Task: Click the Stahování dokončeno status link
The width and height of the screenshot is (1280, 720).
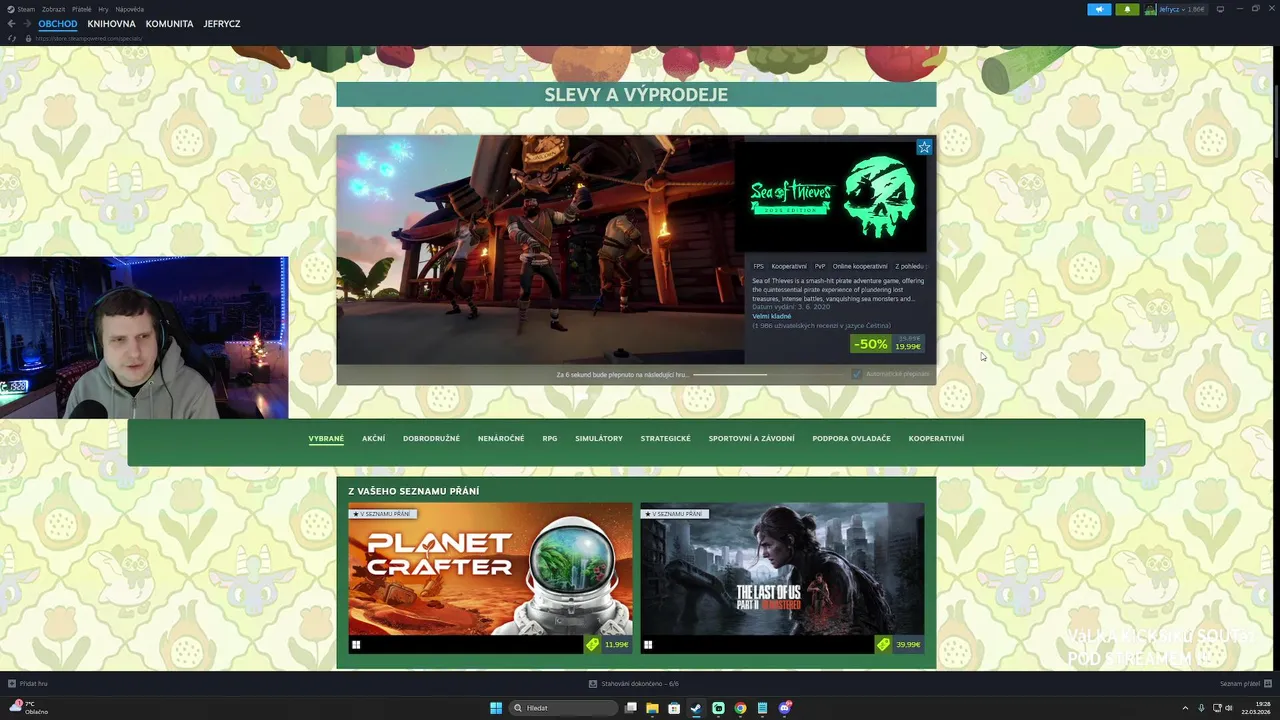Action: click(640, 684)
